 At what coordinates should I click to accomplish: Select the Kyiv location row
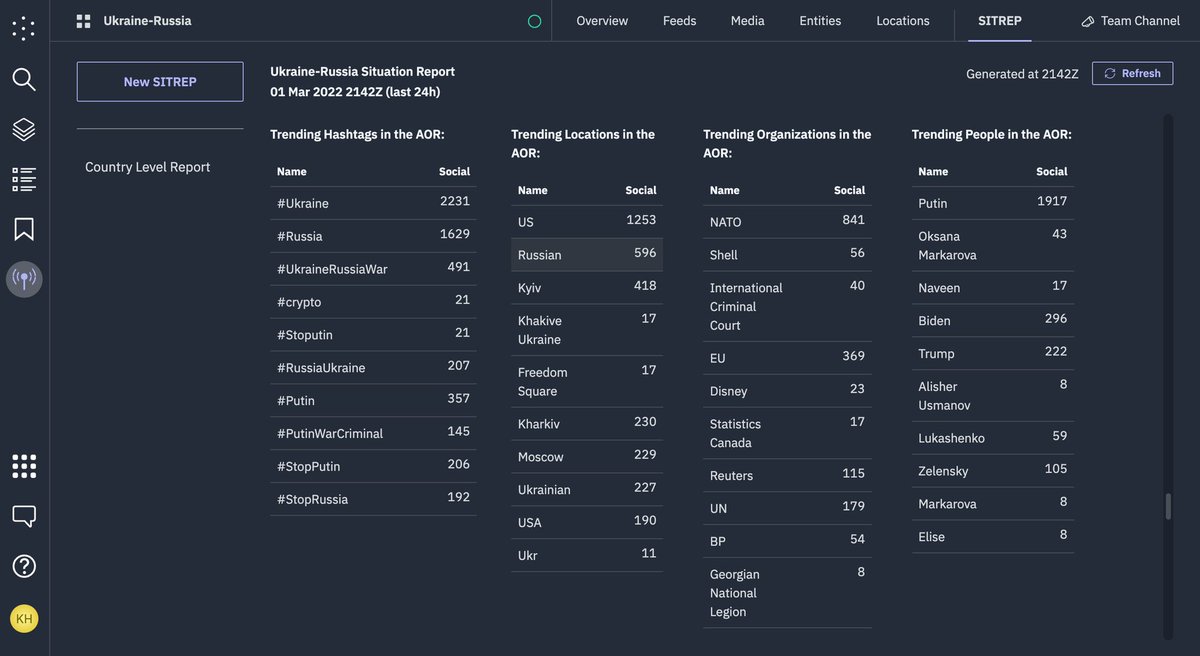tap(587, 288)
